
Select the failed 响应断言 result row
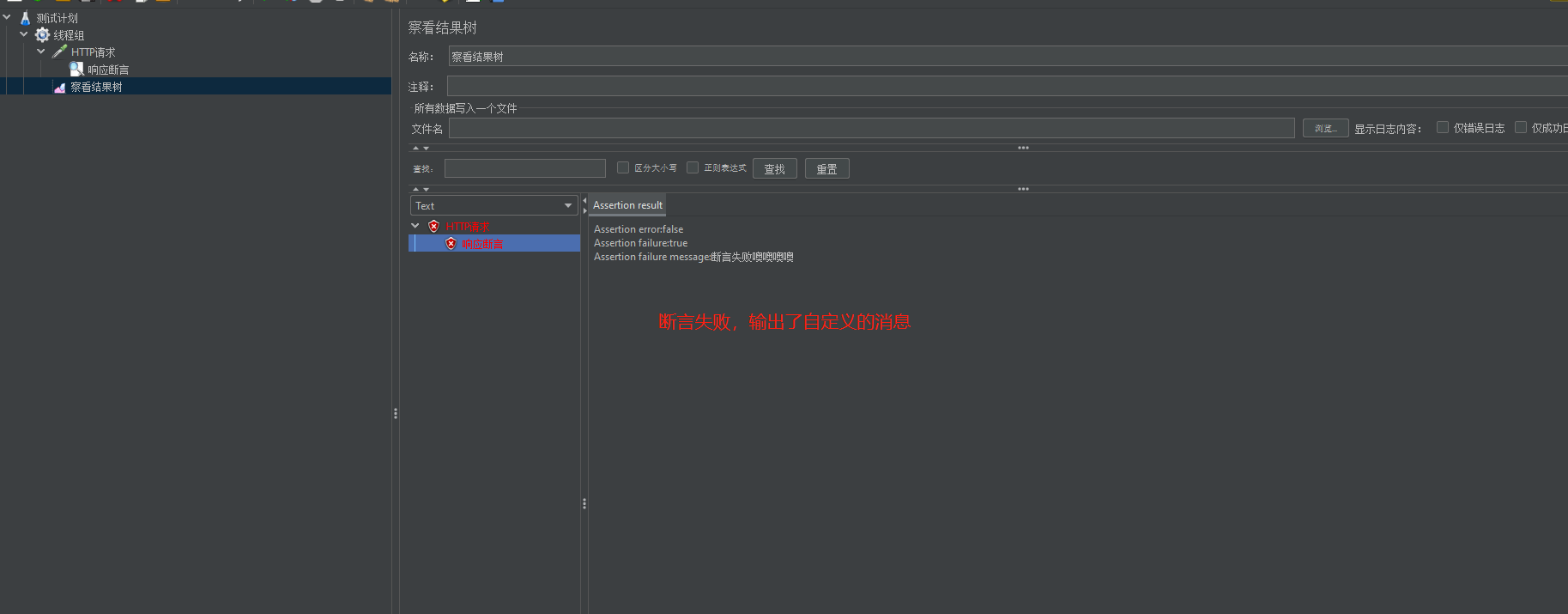tap(494, 244)
